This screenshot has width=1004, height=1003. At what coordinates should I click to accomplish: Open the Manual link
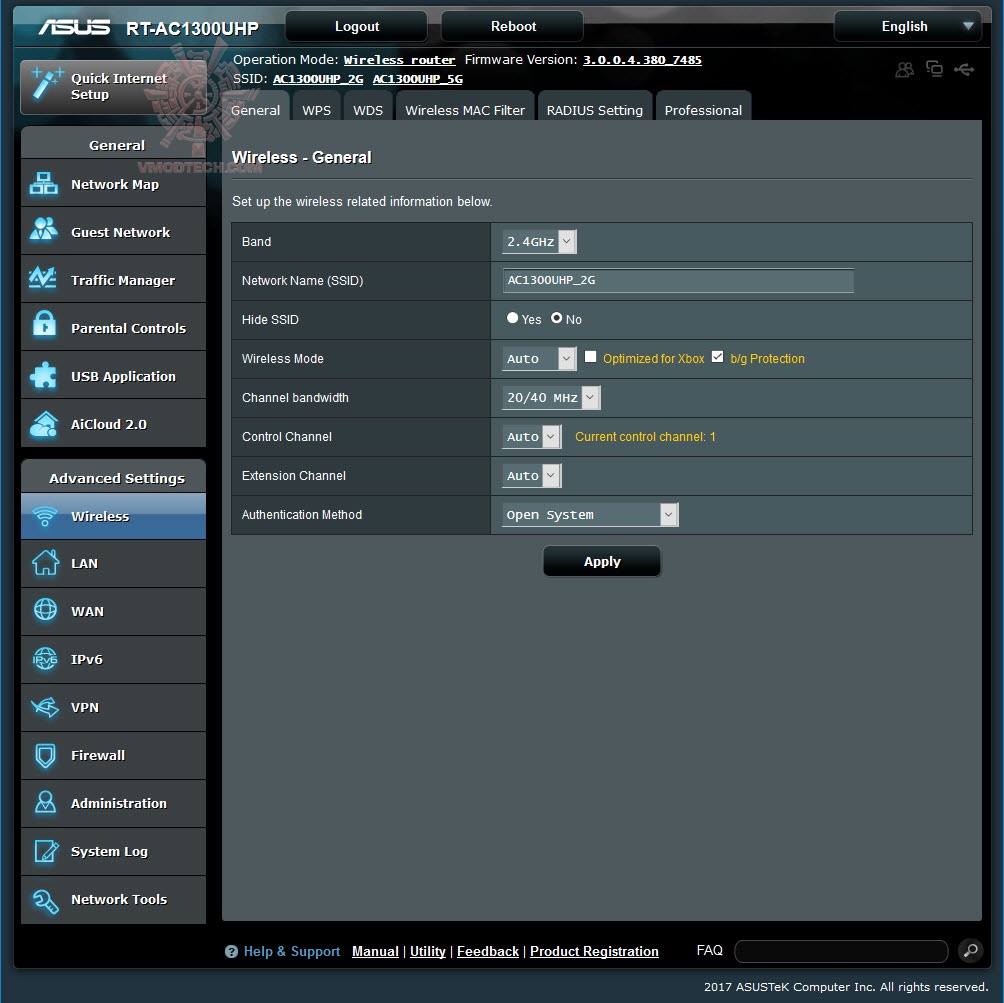pos(375,951)
